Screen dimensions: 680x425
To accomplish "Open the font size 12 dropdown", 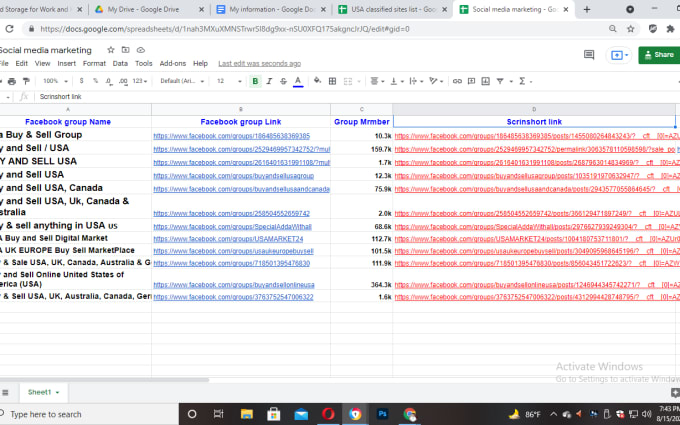I will (x=229, y=81).
